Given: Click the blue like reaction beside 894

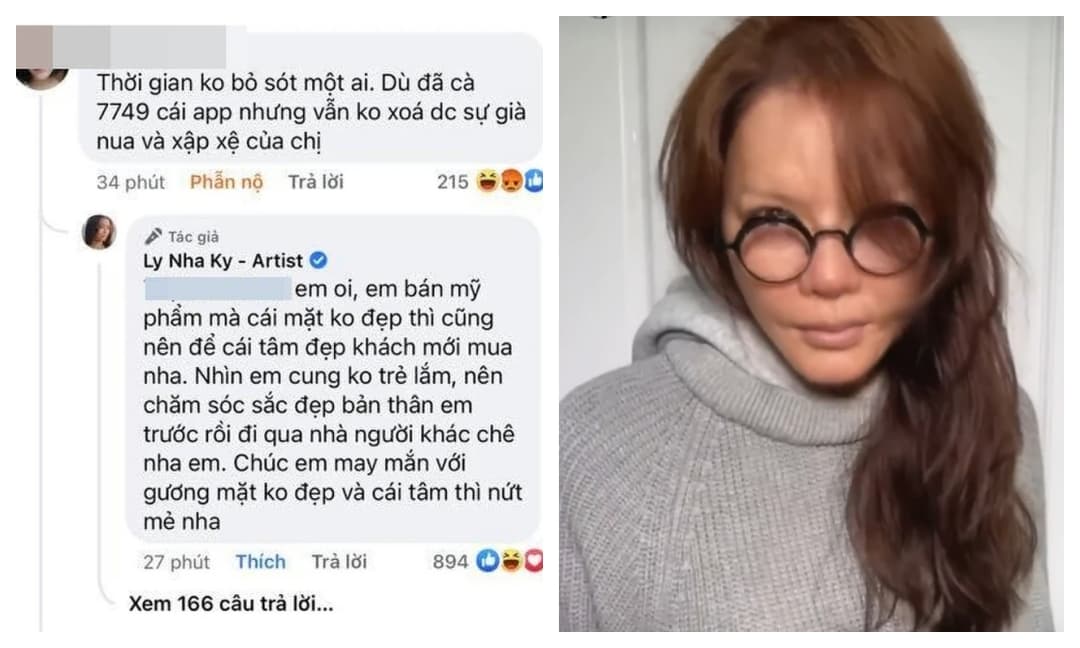Looking at the screenshot, I should [x=488, y=561].
